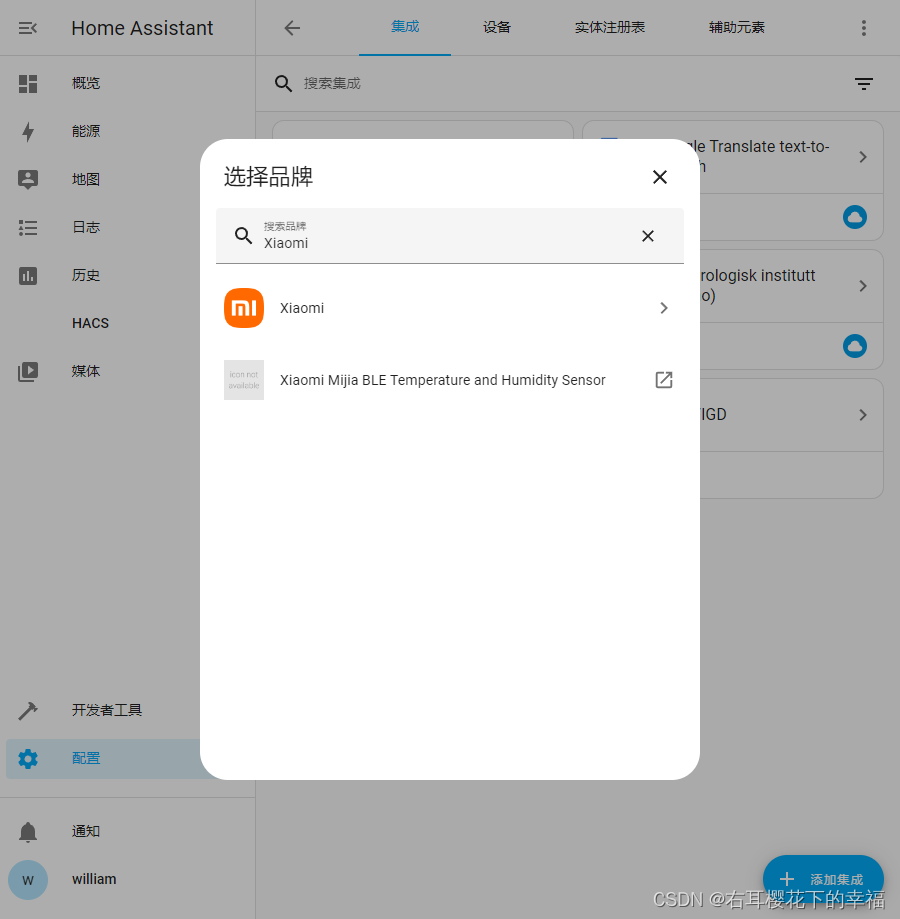The height and width of the screenshot is (919, 900).
Task: Click the Home Assistant title
Action: tap(142, 28)
